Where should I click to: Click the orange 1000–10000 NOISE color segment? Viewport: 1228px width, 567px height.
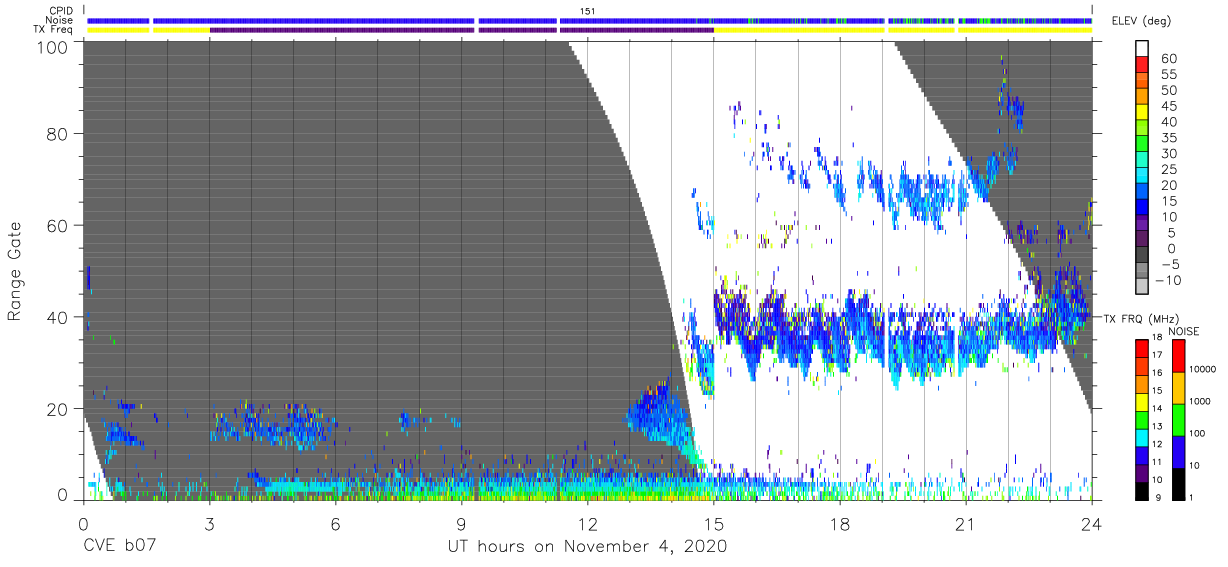click(1177, 388)
